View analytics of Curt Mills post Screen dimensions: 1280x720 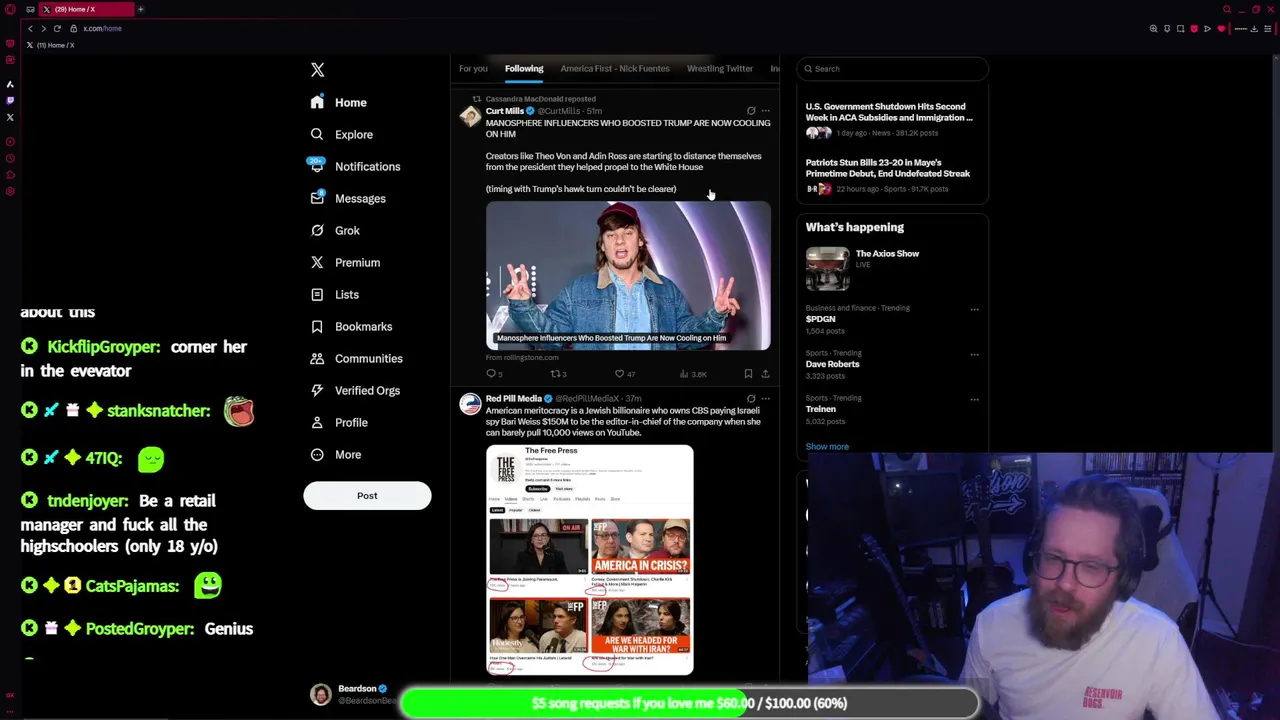(684, 374)
